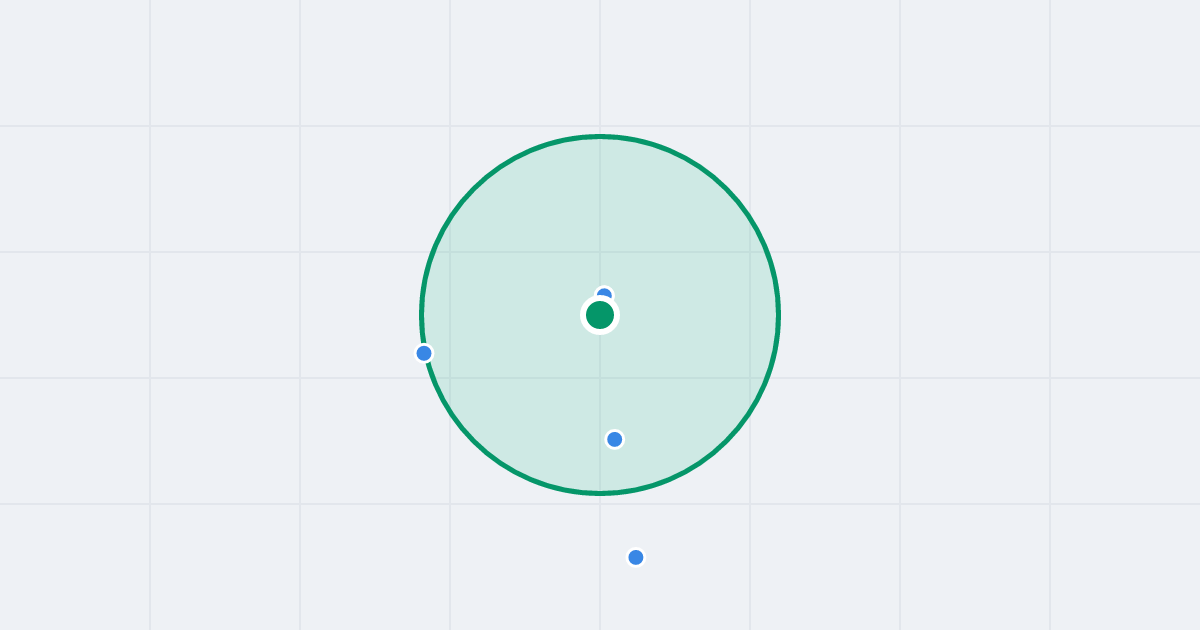Click the topmost point of the green circle outline
Viewport: 1200px width, 630px height.
(x=600, y=136)
